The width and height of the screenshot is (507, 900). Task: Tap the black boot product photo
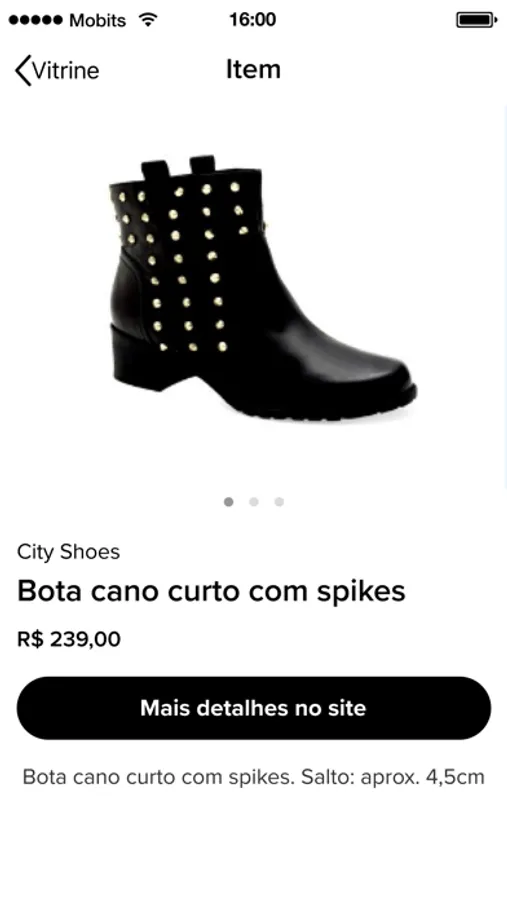(263, 287)
